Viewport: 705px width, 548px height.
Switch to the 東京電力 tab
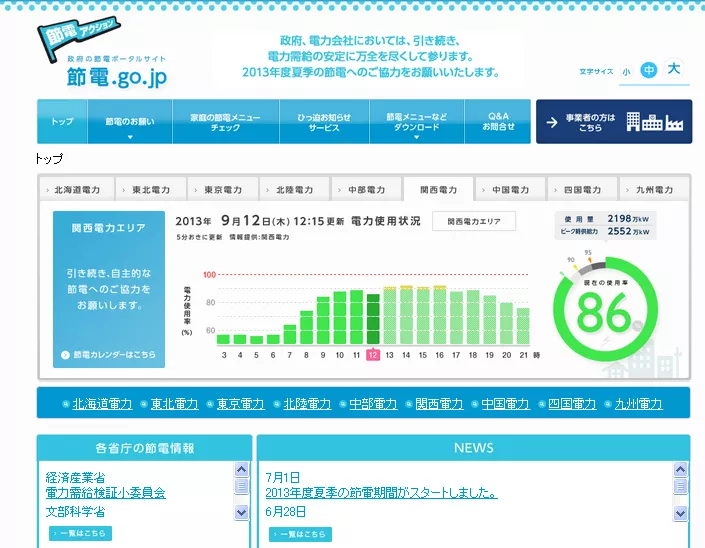pos(223,190)
